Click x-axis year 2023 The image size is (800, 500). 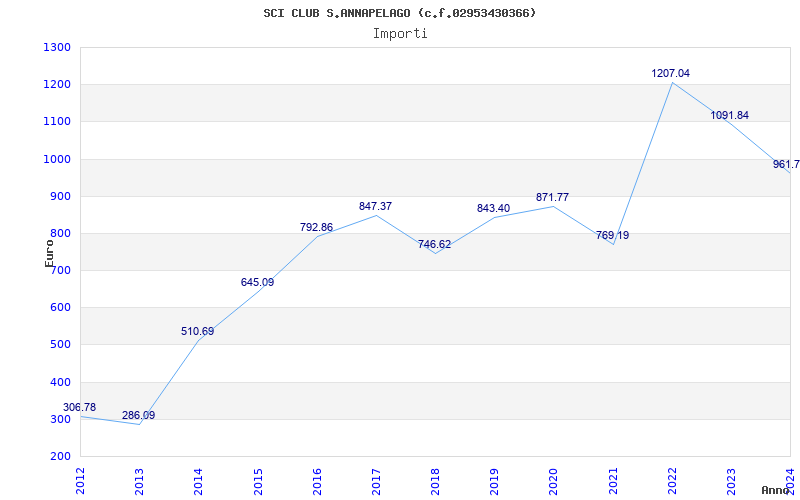tap(731, 481)
